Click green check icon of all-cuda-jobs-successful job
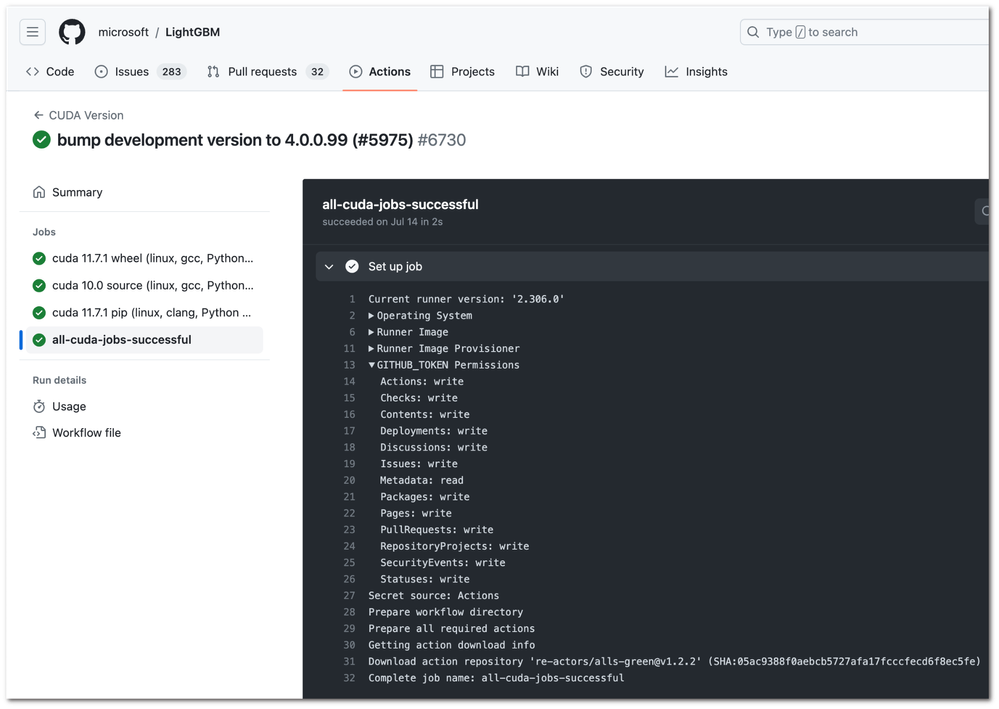Image resolution: width=999 pixels, height=709 pixels. pos(39,339)
